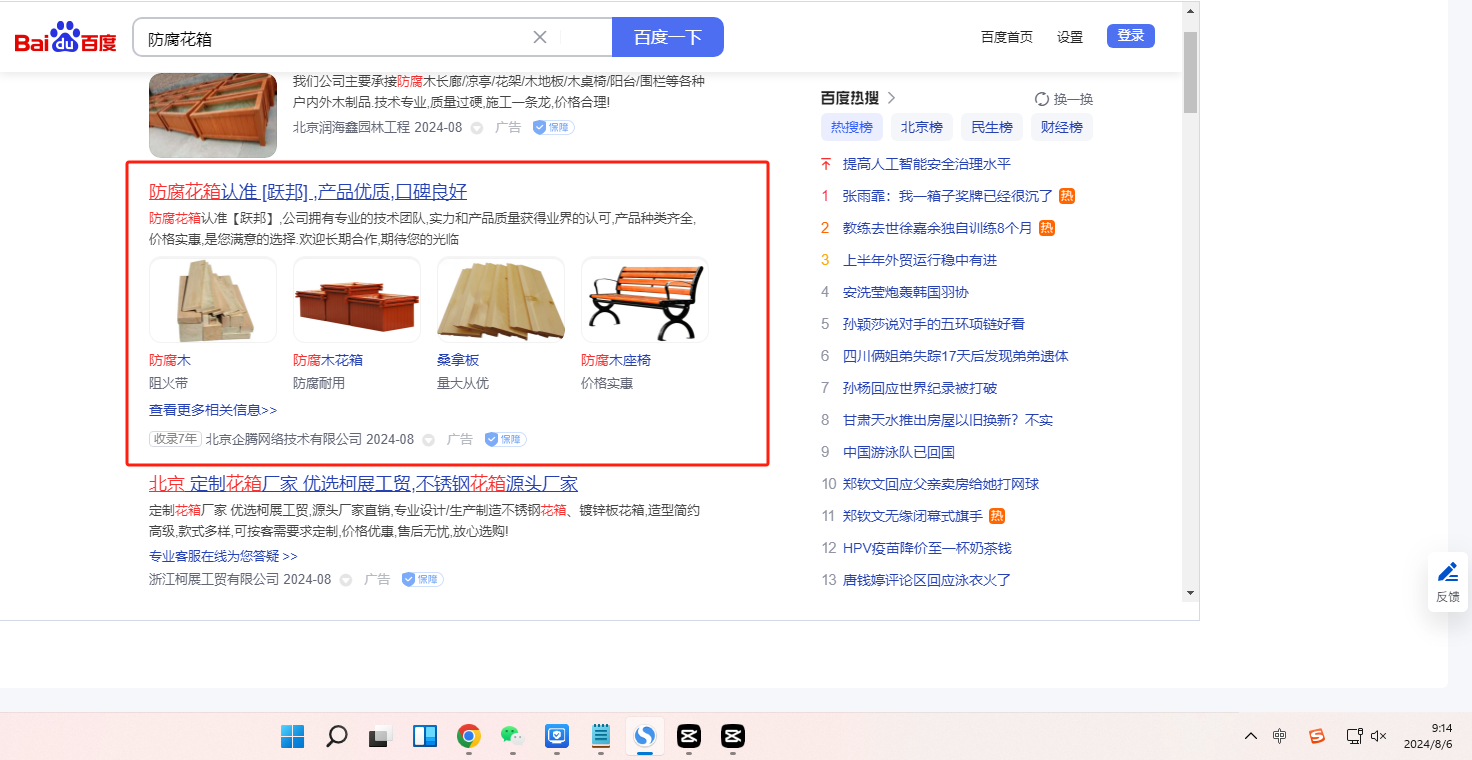Open hot topic 提高人工智能安全治理水平
The height and width of the screenshot is (760, 1472).
coord(927,164)
